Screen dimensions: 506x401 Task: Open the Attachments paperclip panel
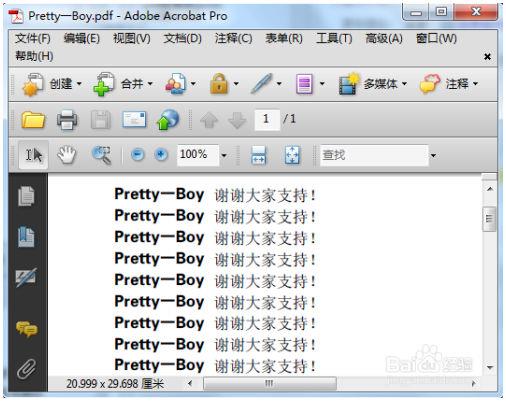26,369
